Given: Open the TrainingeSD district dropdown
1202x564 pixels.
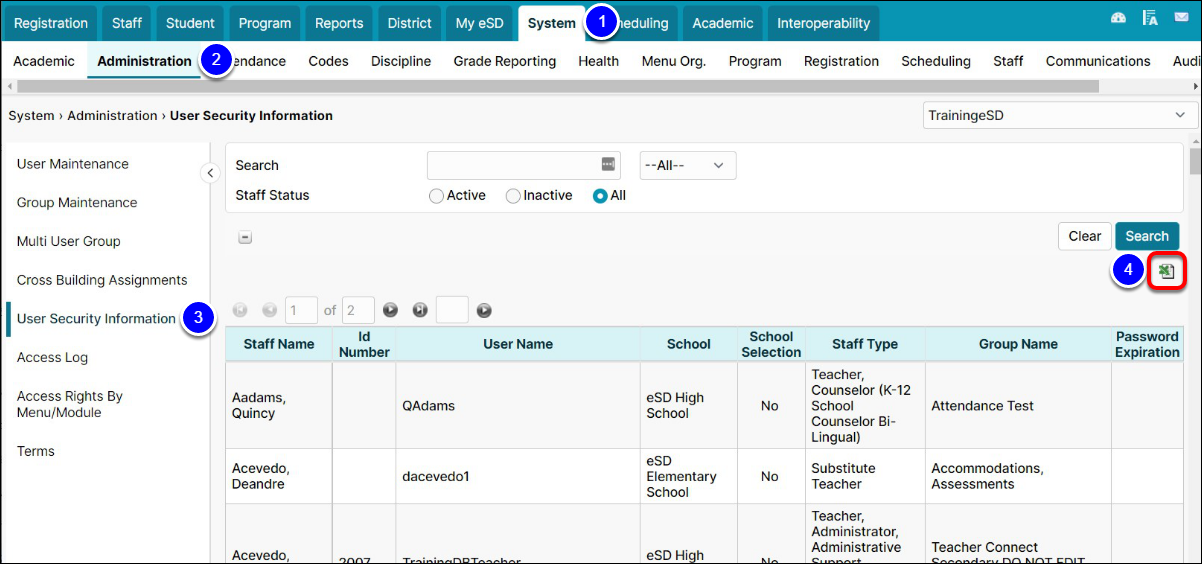Looking at the screenshot, I should tap(1060, 116).
